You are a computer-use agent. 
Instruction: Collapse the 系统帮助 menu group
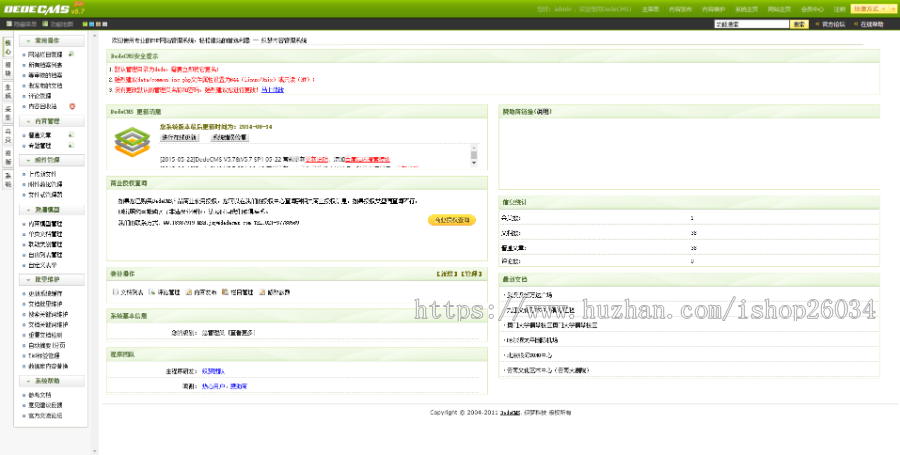tap(52, 381)
